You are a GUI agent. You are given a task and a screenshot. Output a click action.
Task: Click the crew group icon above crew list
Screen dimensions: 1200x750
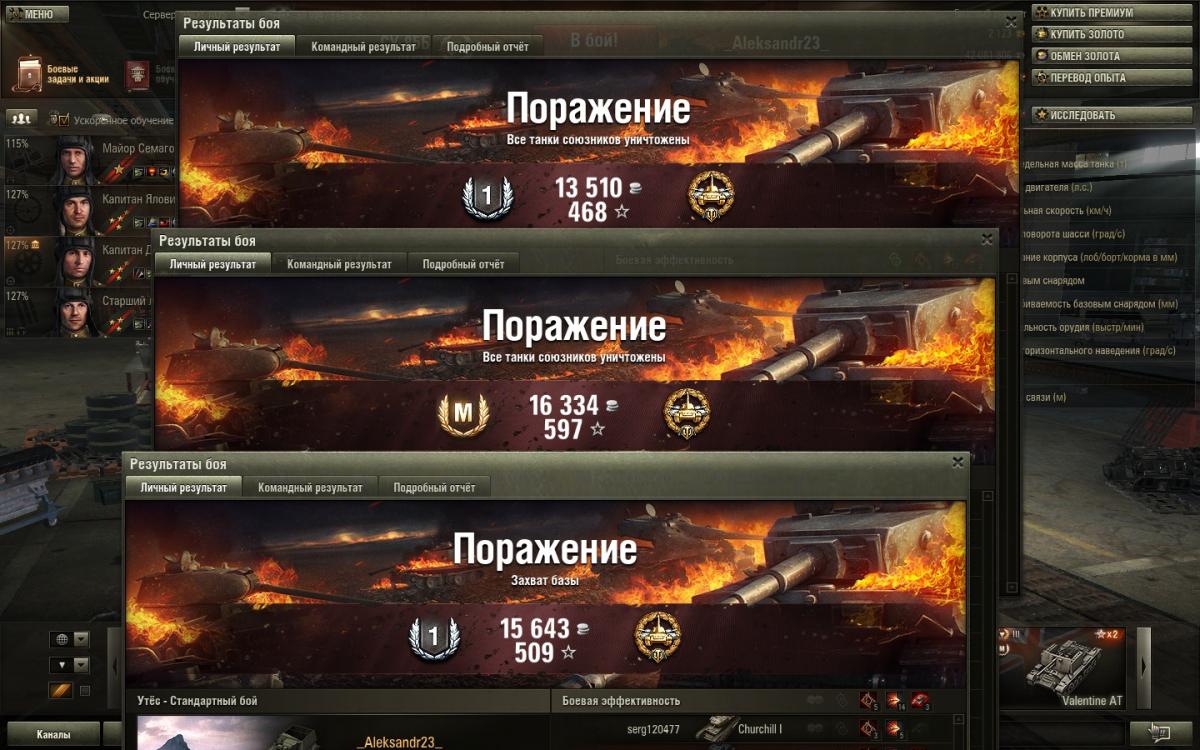(x=22, y=118)
